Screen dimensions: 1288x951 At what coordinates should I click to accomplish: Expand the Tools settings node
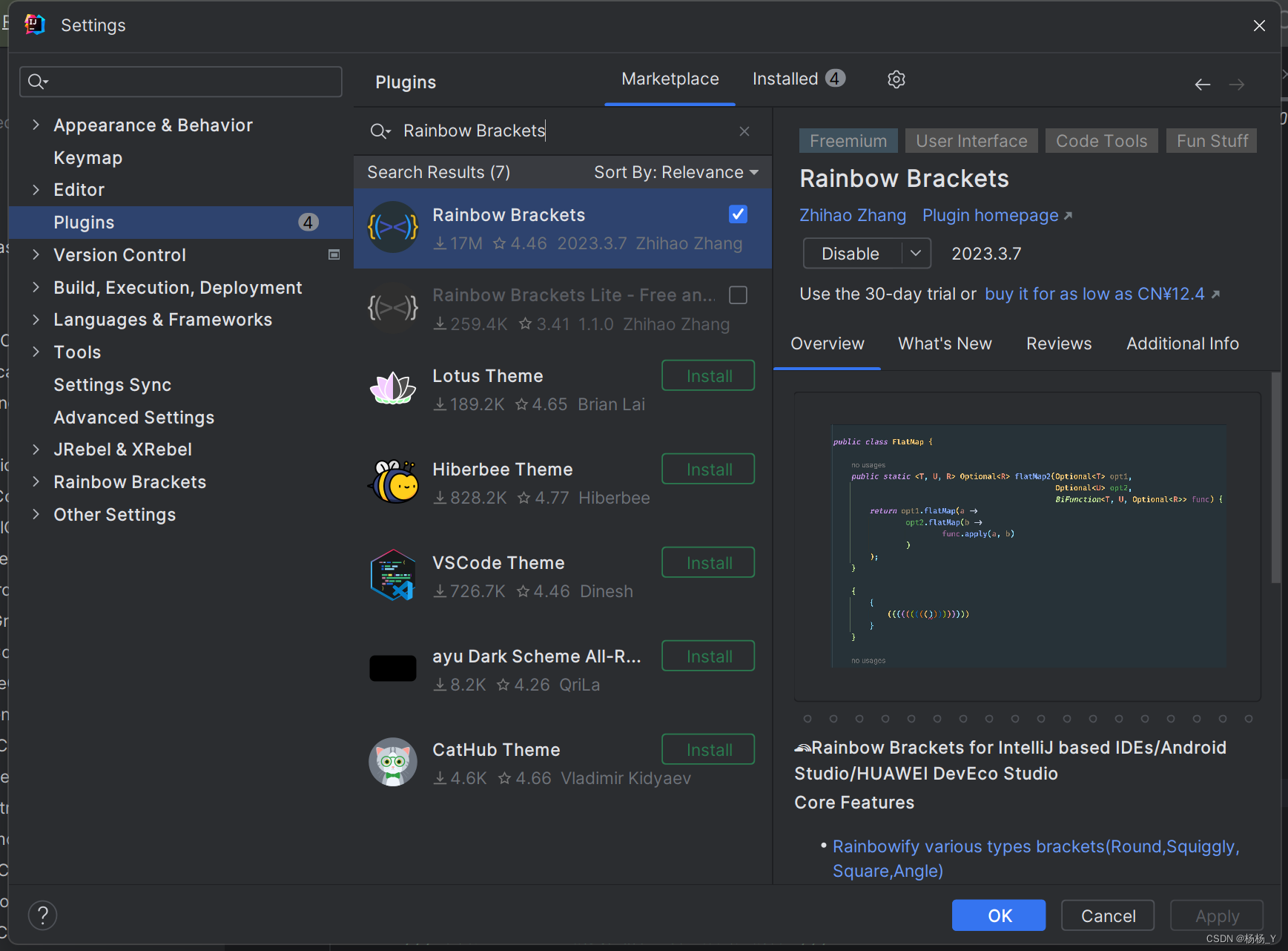36,352
